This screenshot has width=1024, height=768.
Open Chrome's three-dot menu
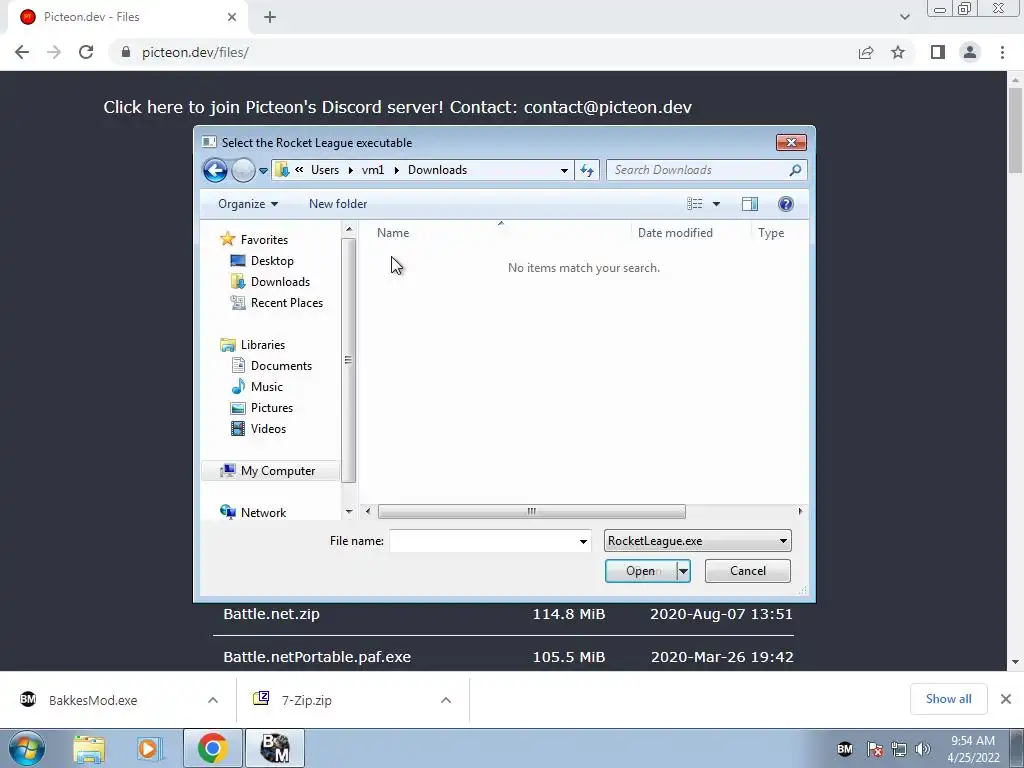(x=1002, y=52)
